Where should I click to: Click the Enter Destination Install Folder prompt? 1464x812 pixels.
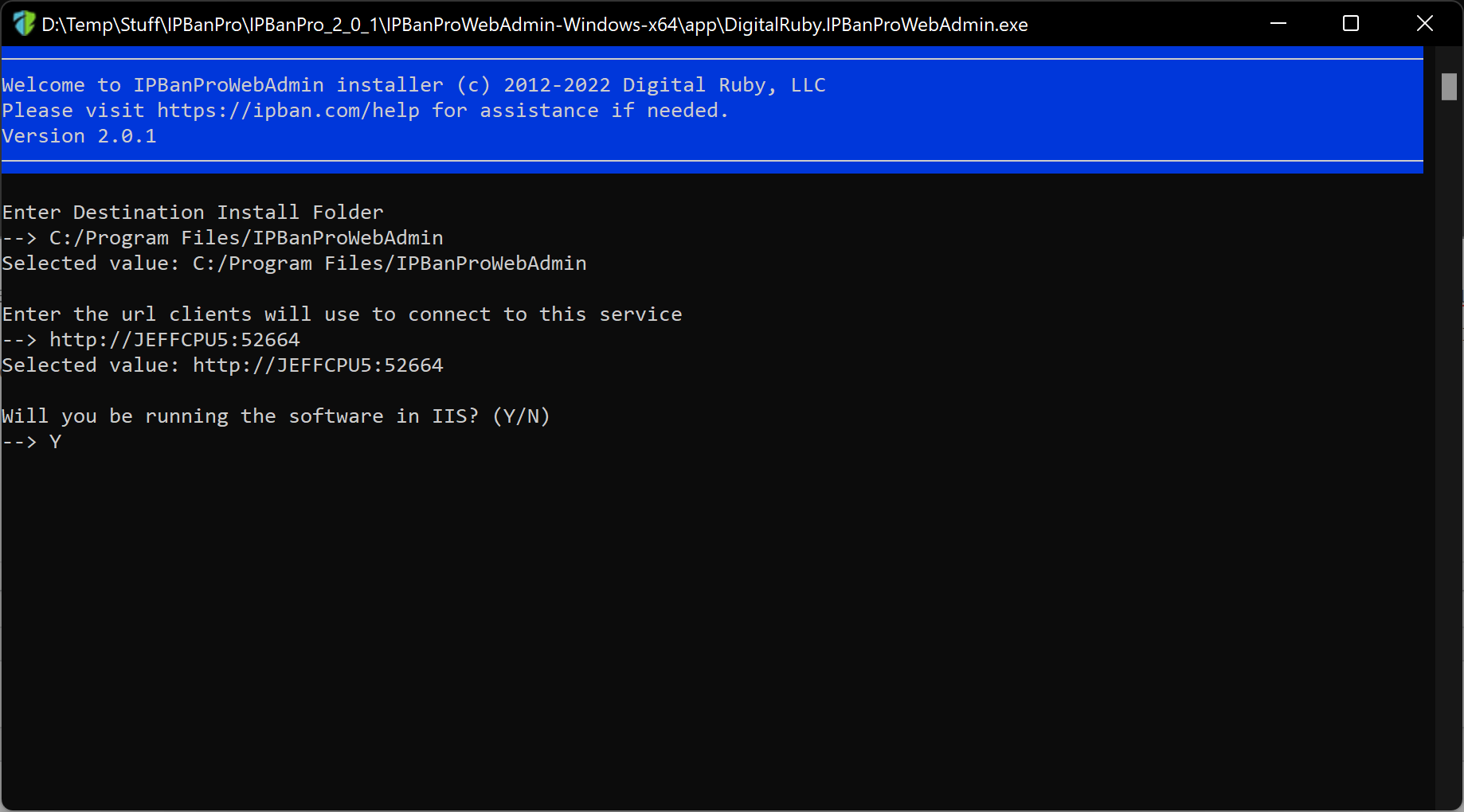pos(193,213)
